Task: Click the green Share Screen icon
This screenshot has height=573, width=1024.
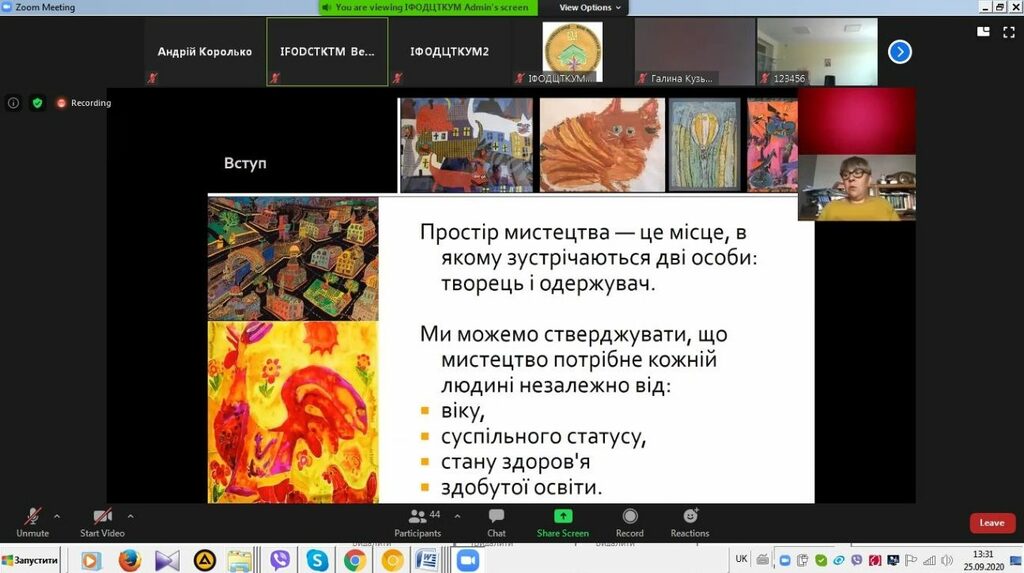Action: pyautogui.click(x=563, y=516)
